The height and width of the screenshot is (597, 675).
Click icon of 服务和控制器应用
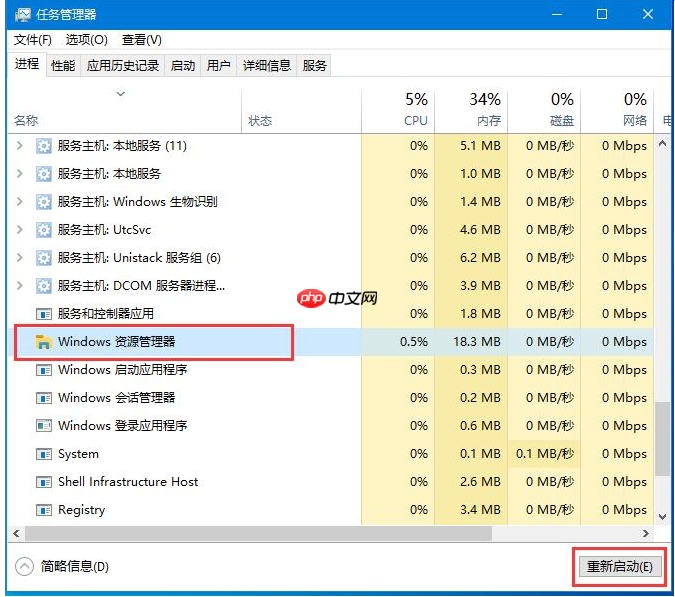pyautogui.click(x=43, y=314)
